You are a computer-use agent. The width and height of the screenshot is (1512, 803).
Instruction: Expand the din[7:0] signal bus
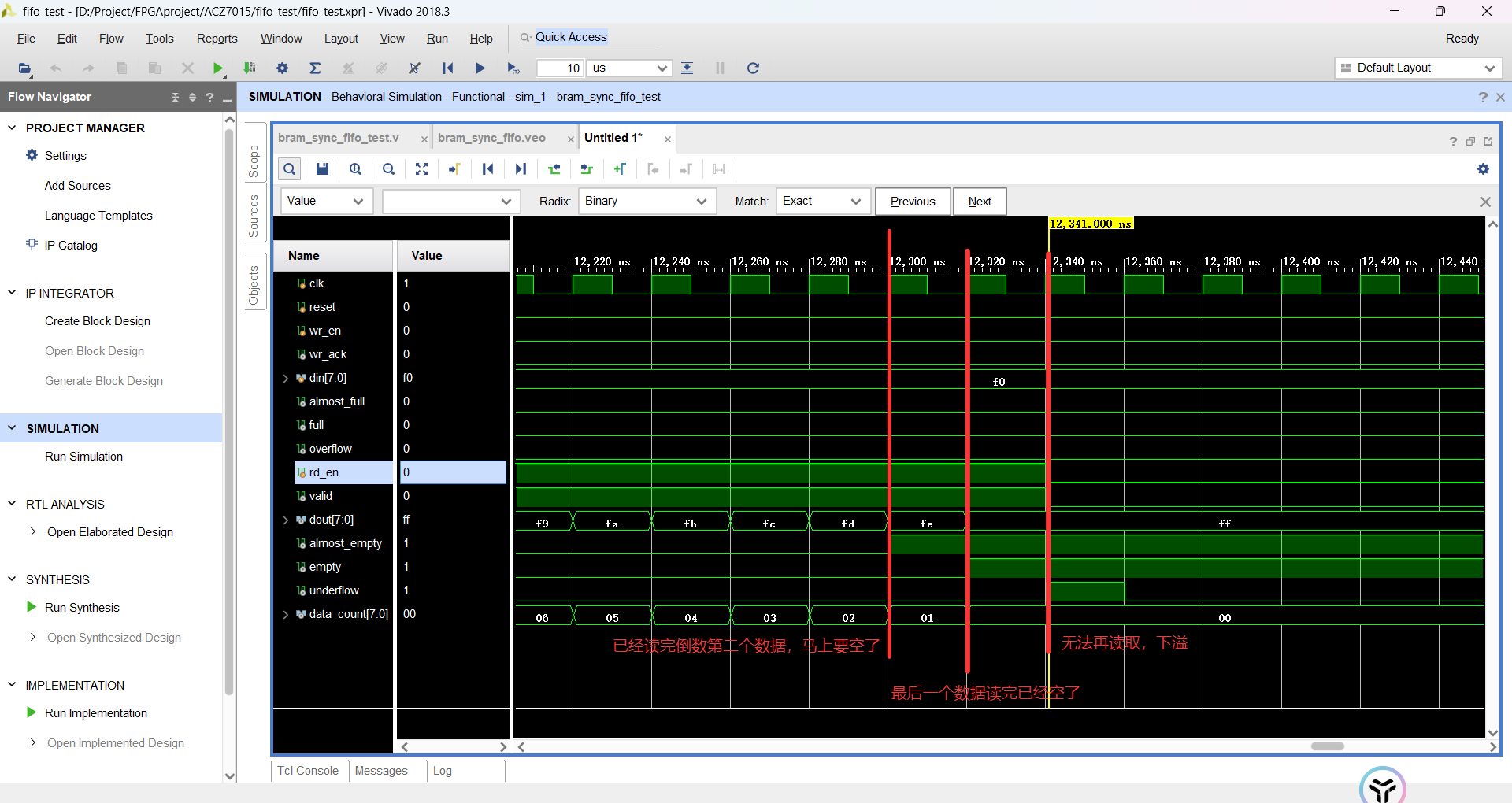coord(285,378)
